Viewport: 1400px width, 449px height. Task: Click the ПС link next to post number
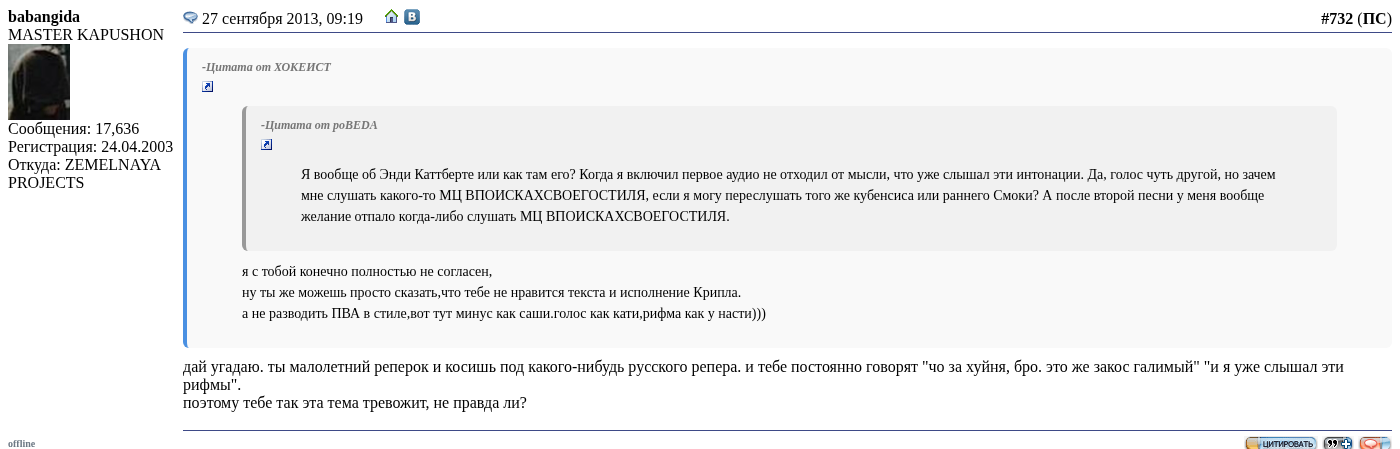click(x=1374, y=18)
